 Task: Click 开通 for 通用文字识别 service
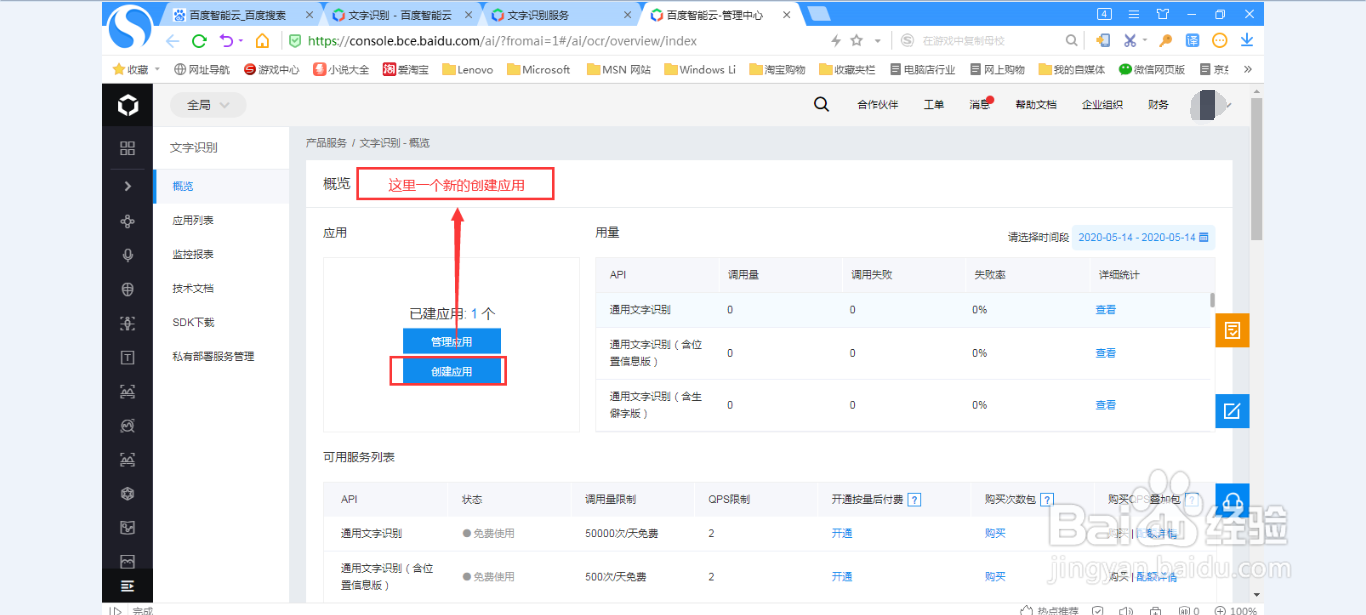pos(842,533)
